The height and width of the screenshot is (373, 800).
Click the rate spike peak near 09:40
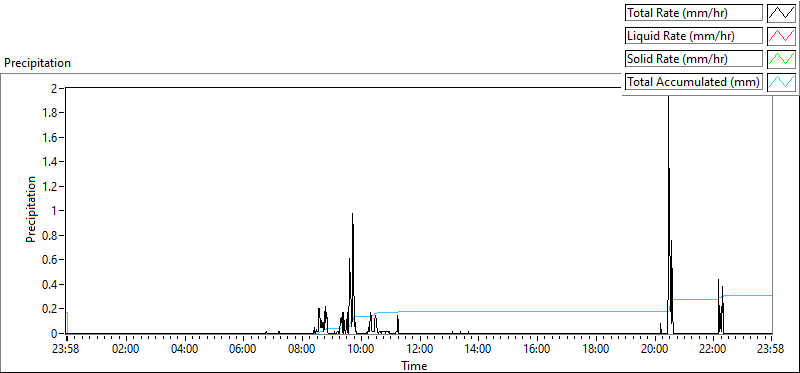coord(352,214)
